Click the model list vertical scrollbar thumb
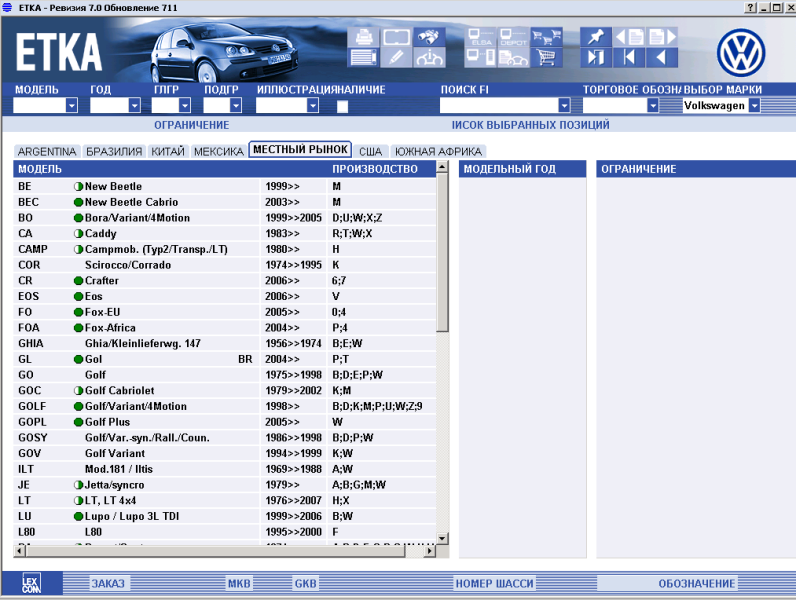 pyautogui.click(x=443, y=252)
